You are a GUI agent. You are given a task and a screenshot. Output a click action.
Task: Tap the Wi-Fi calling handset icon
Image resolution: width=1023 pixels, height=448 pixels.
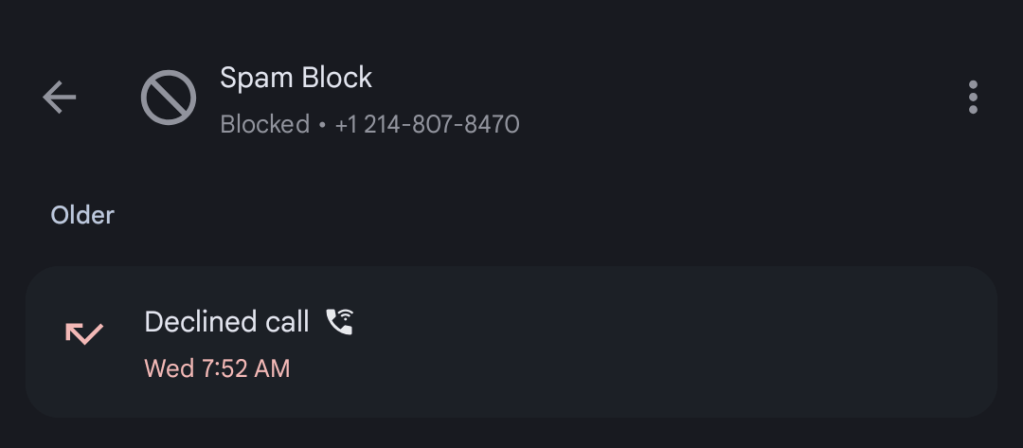tap(340, 321)
